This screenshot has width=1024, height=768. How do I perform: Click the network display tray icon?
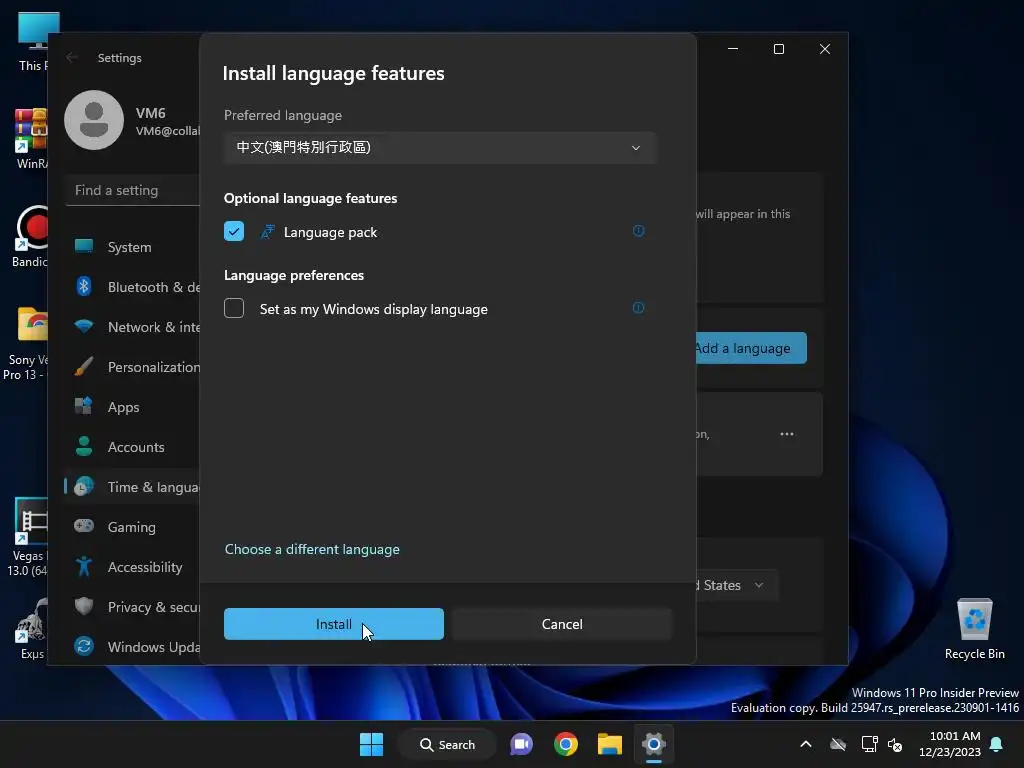(x=869, y=744)
